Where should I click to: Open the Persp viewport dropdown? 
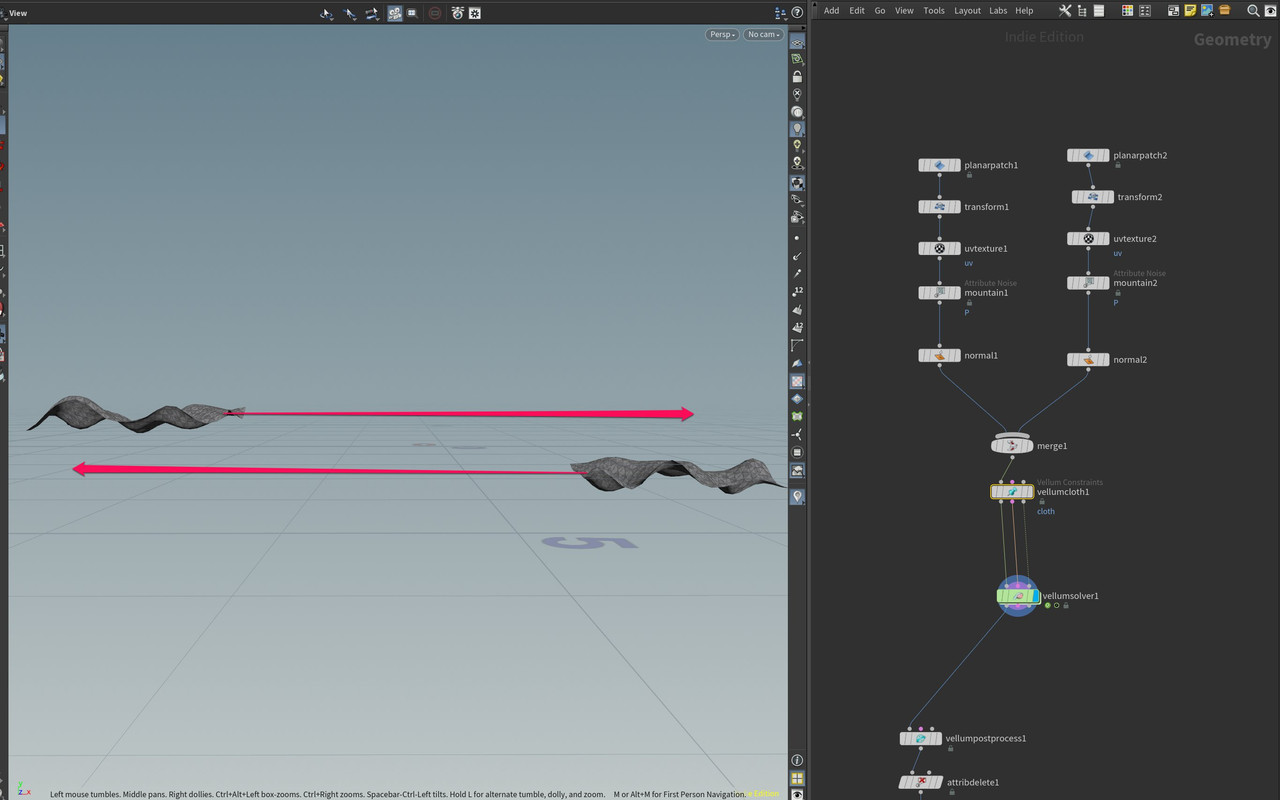(x=722, y=34)
